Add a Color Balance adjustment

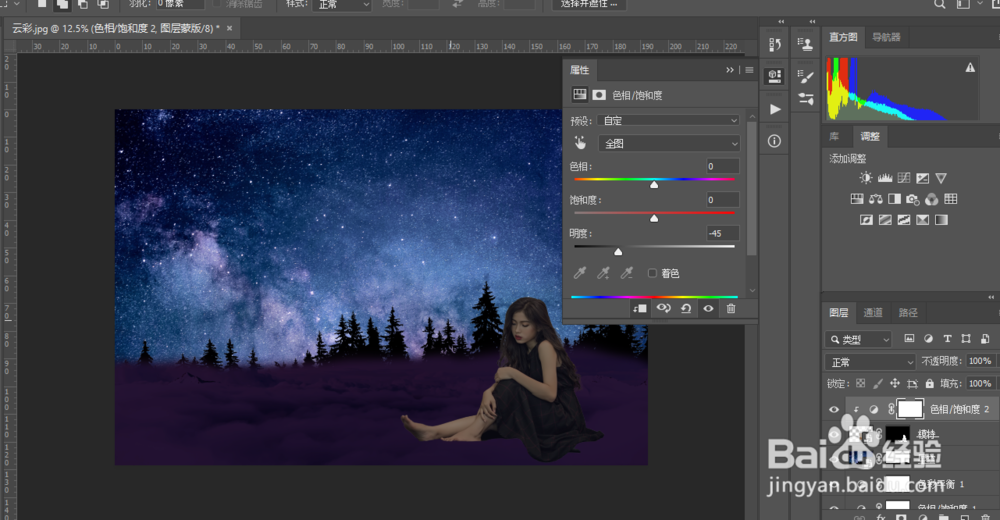coord(876,199)
